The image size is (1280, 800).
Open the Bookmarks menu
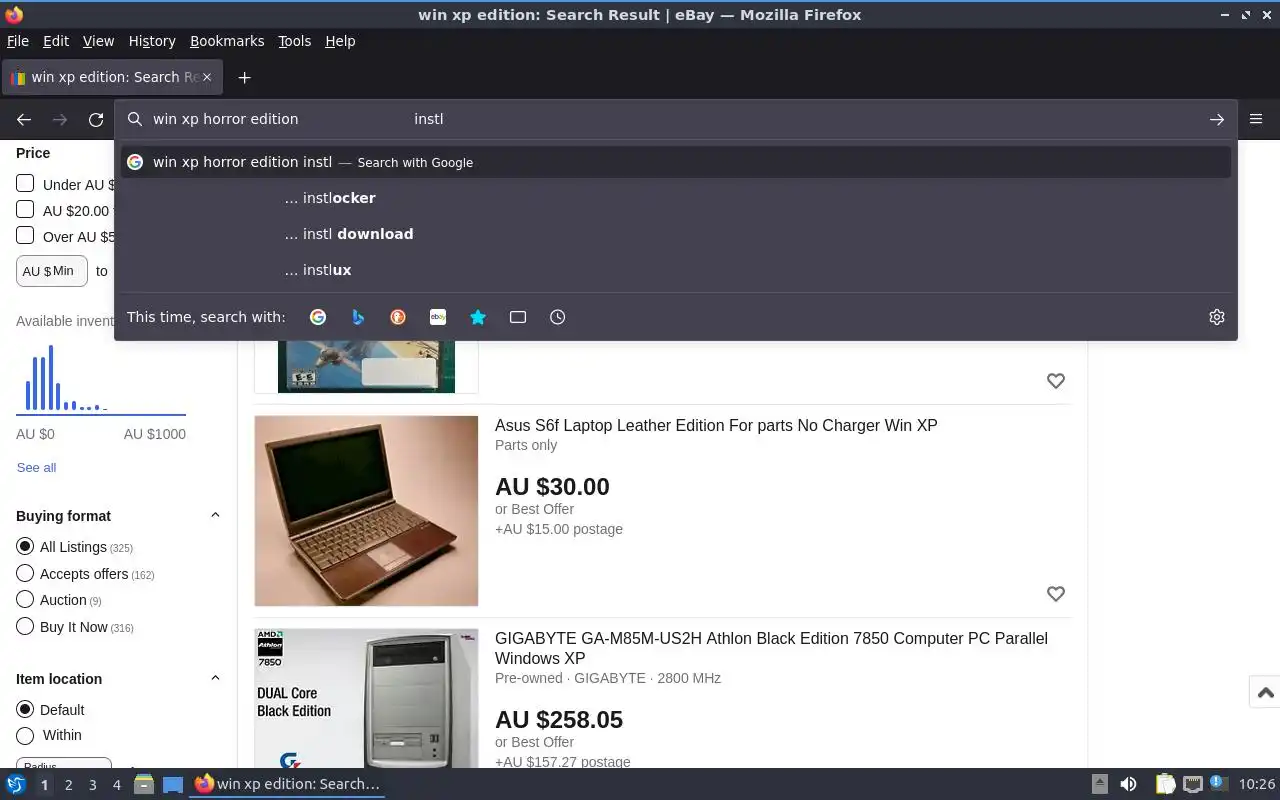click(227, 41)
